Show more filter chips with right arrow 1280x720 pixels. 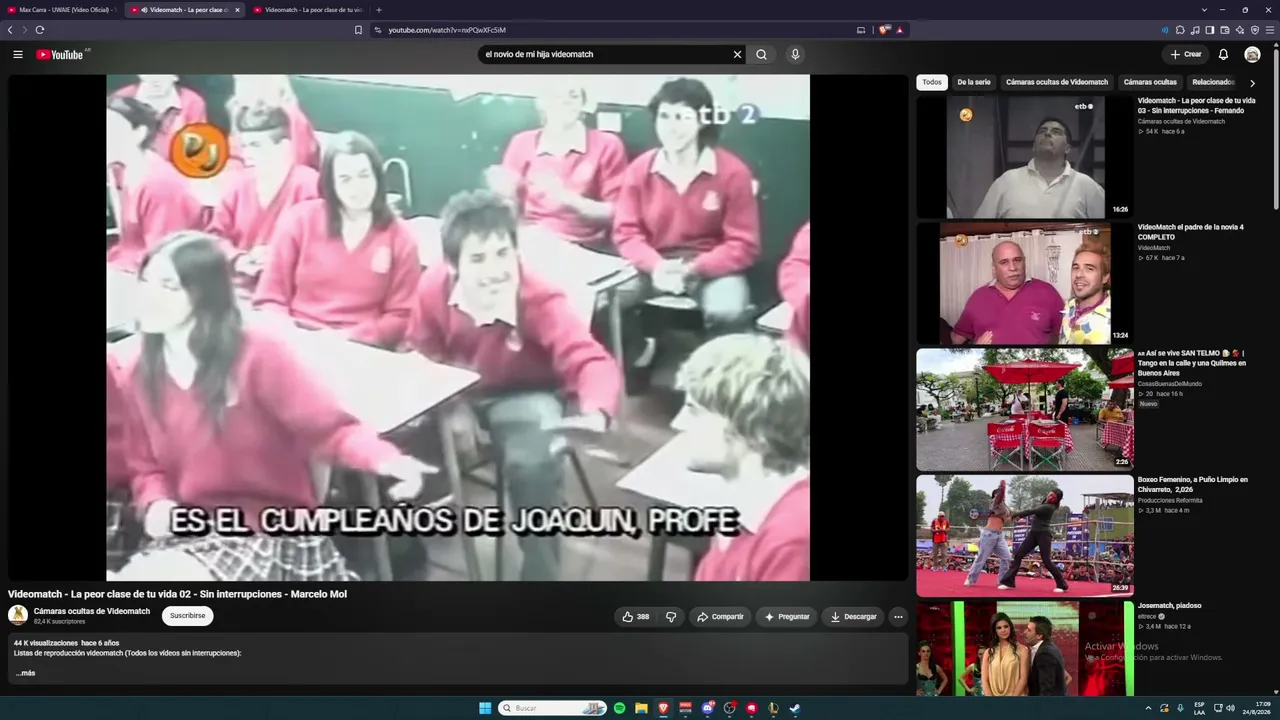tap(1253, 83)
